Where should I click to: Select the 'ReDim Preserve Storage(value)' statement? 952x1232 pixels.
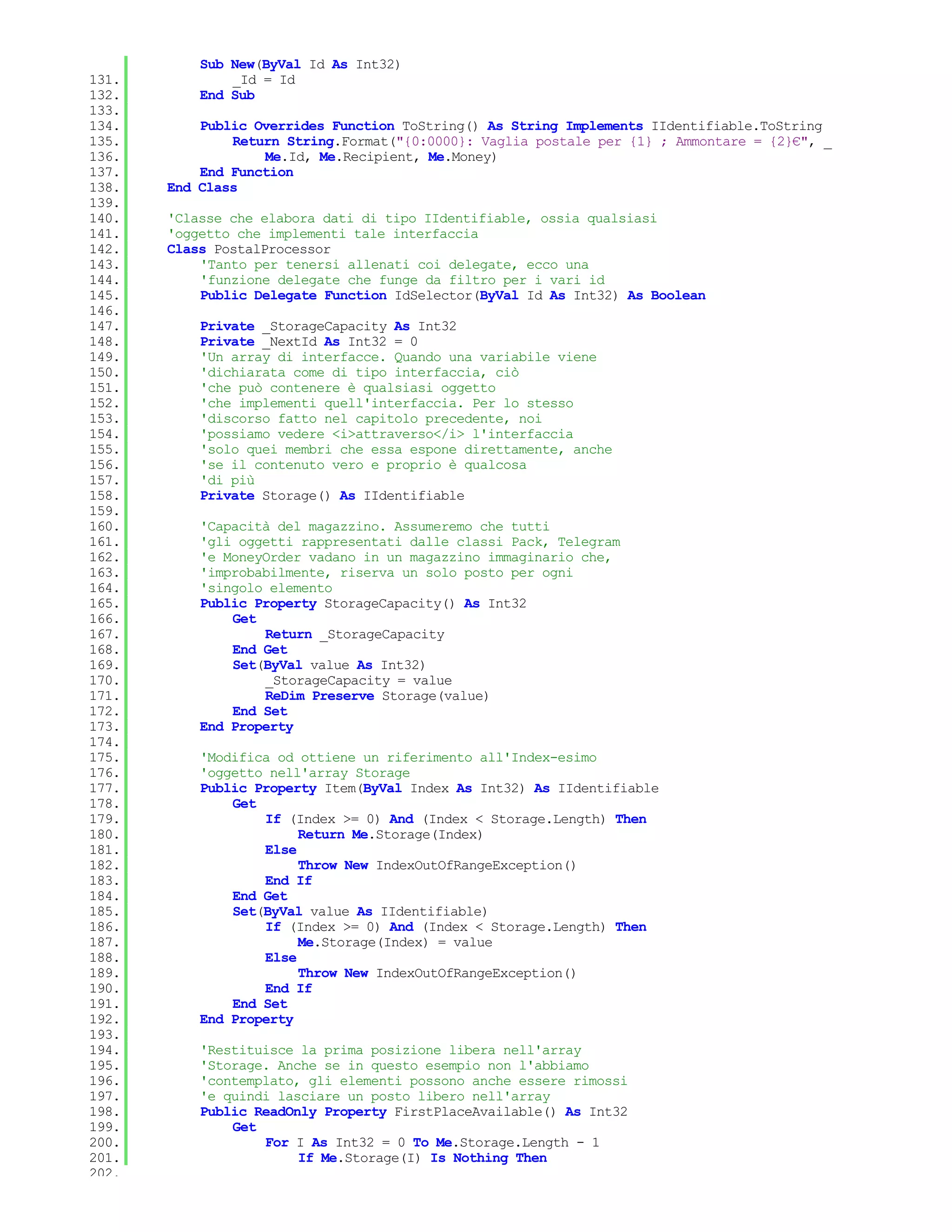pyautogui.click(x=377, y=695)
